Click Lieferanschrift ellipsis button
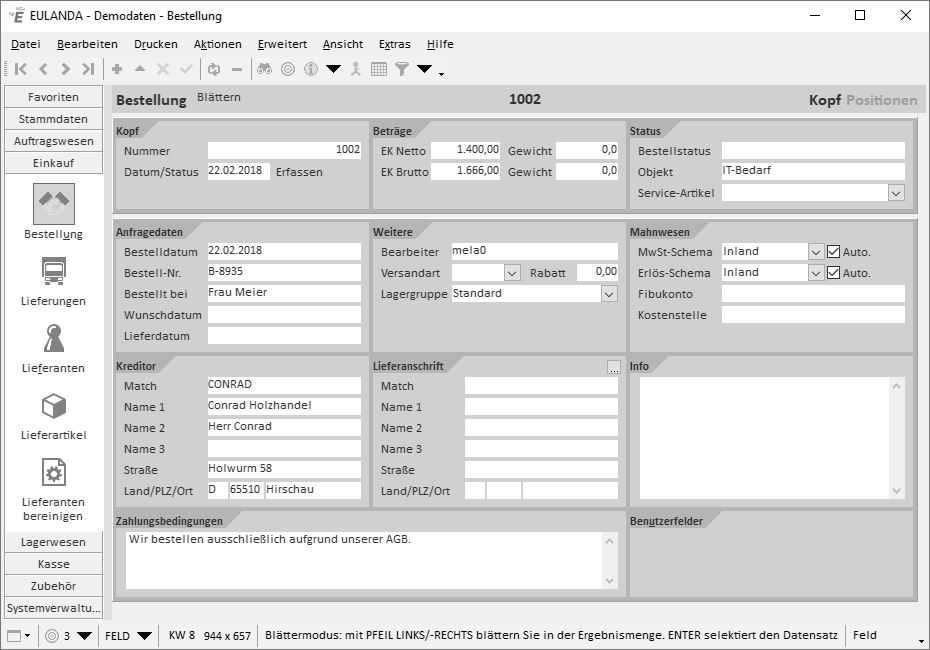This screenshot has width=930, height=650. (x=614, y=367)
